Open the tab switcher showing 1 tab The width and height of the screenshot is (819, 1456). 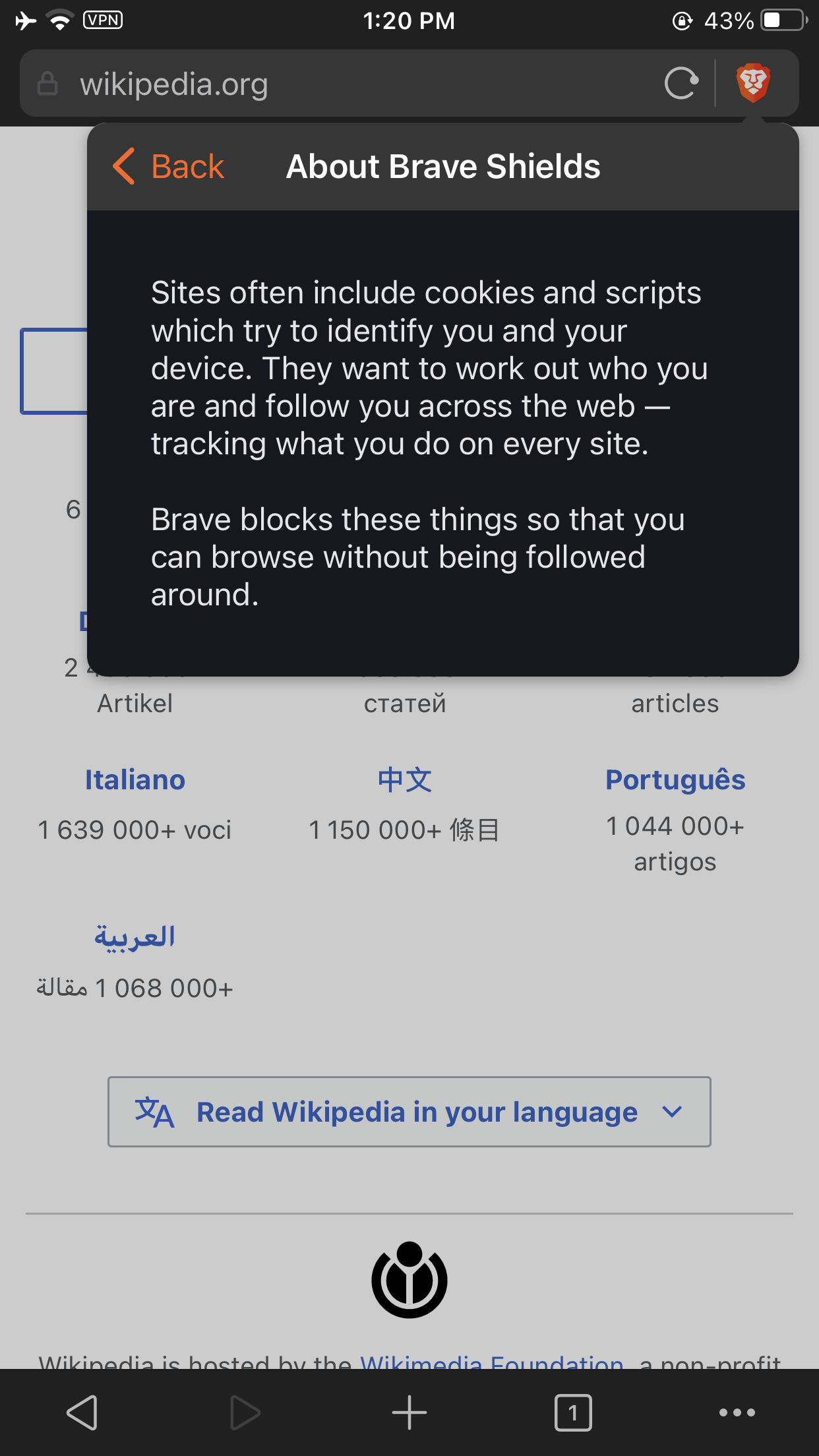[573, 1412]
